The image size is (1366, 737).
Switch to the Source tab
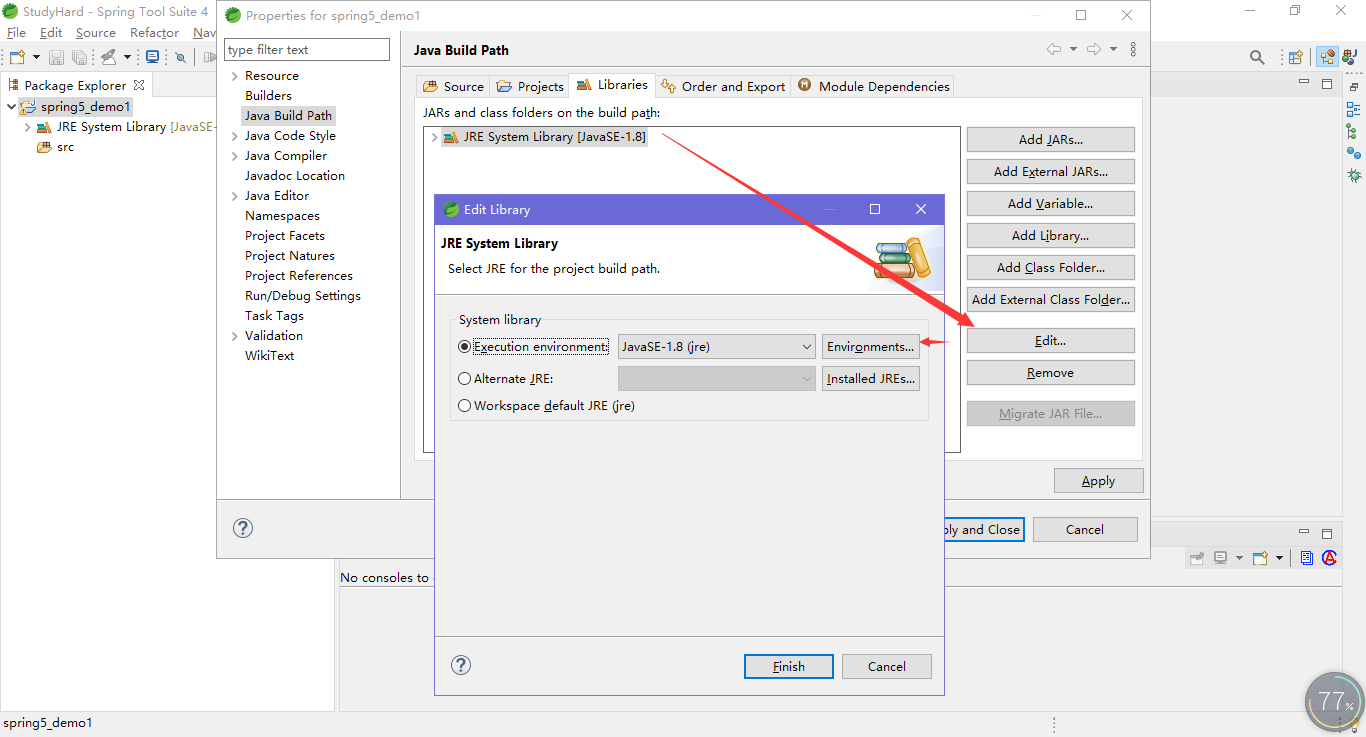coord(453,86)
